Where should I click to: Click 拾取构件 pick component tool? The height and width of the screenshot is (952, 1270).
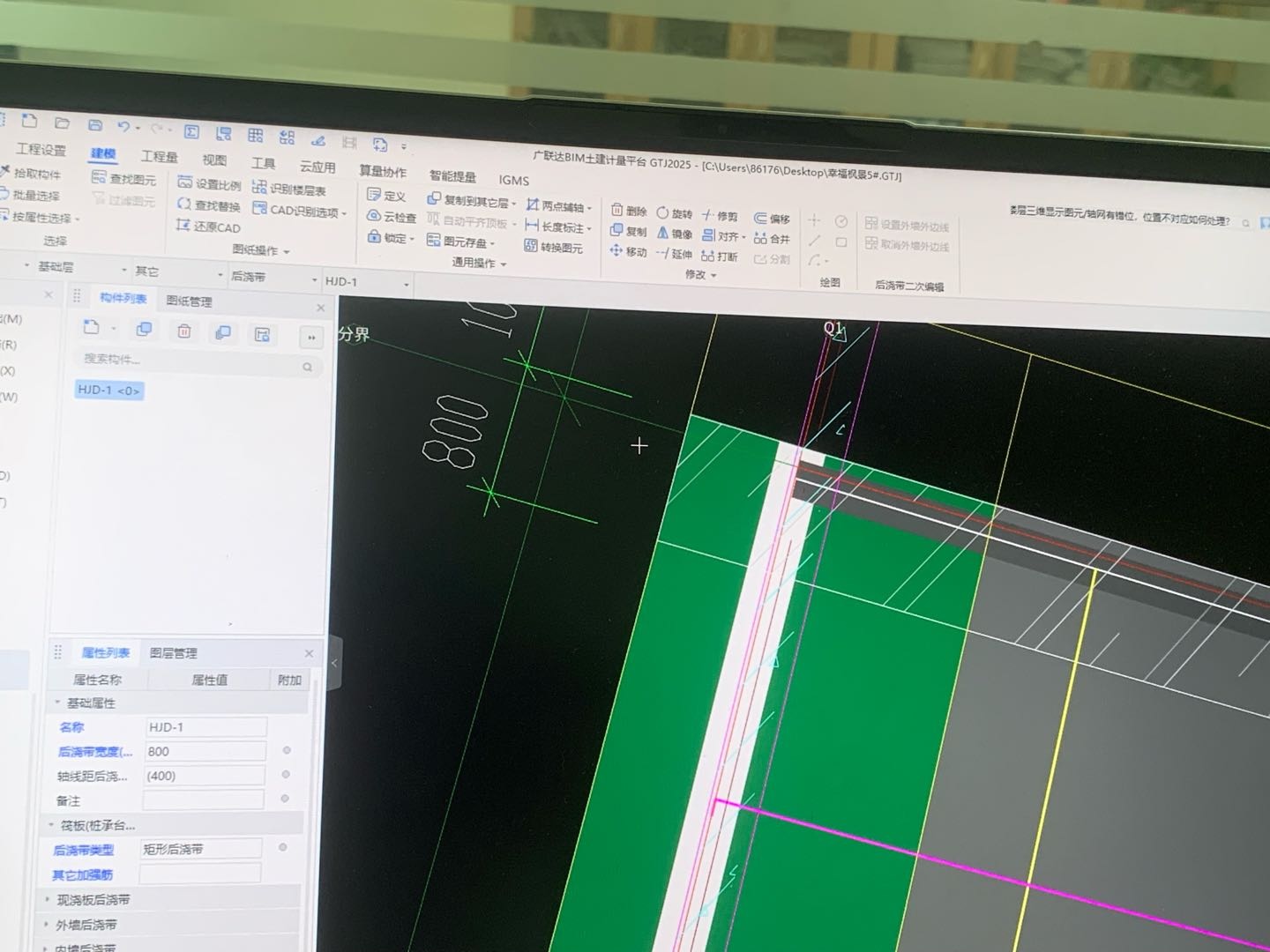pyautogui.click(x=32, y=174)
